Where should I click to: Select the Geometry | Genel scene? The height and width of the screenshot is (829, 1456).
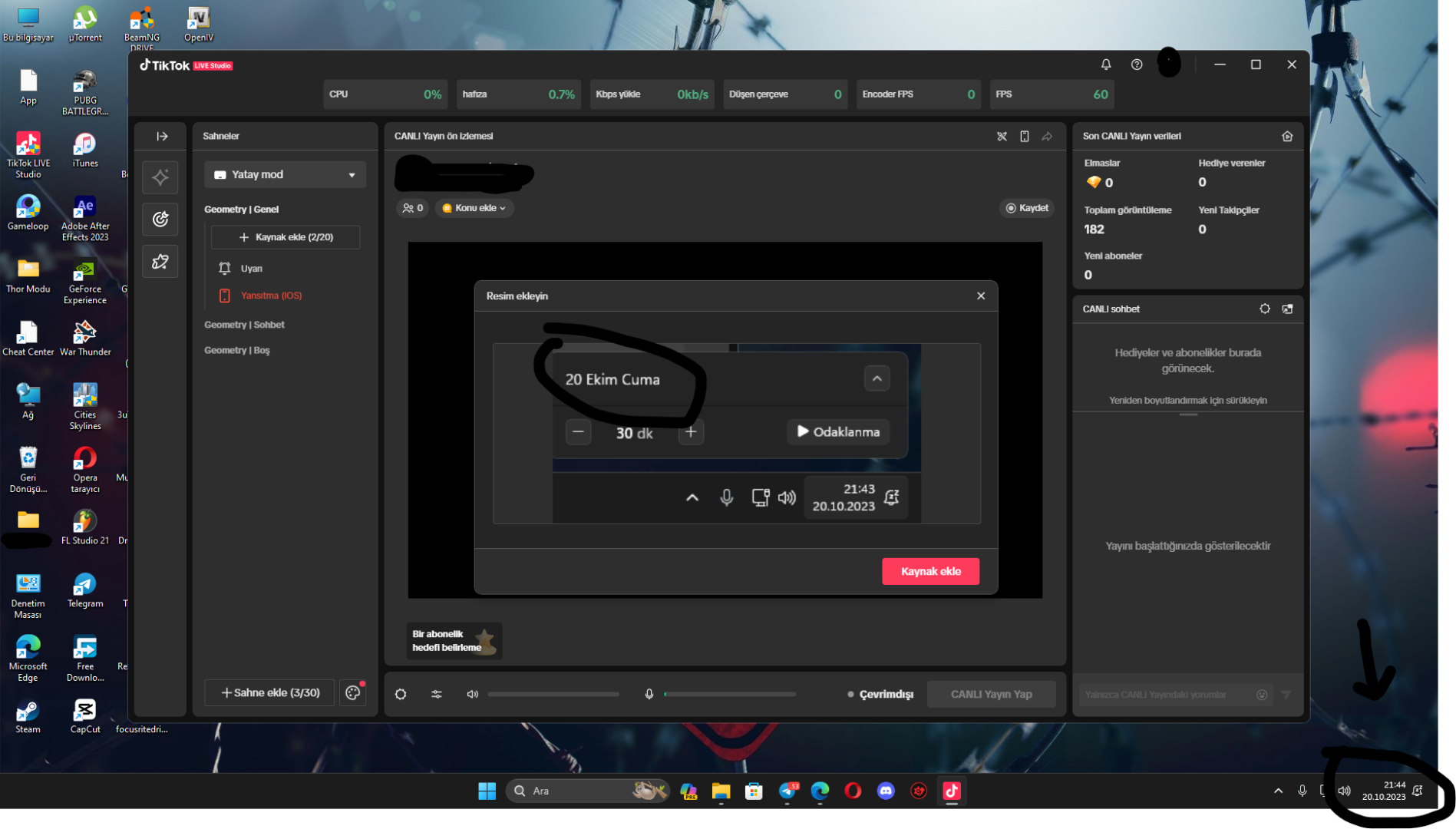click(242, 210)
